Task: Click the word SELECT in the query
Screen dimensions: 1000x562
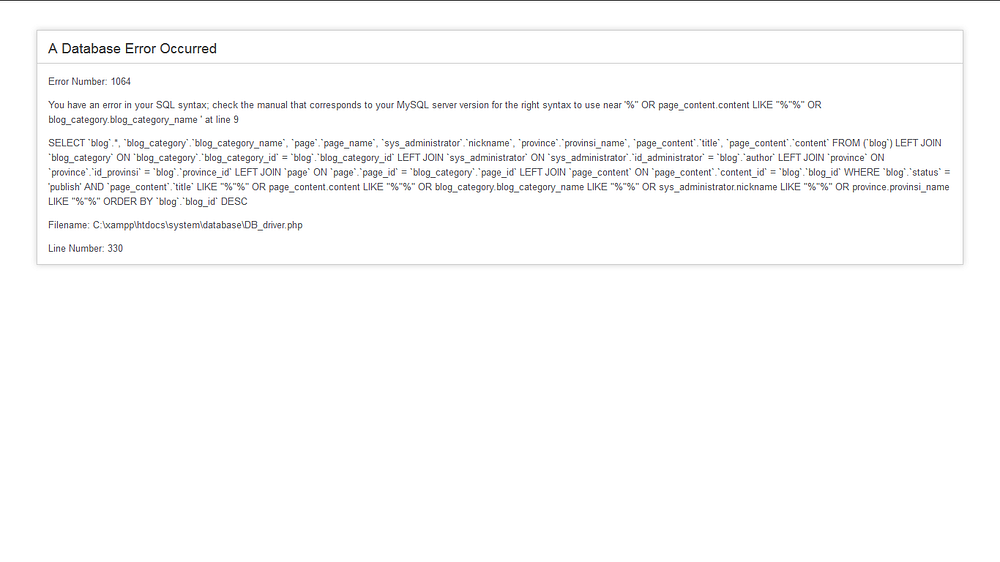Action: pyautogui.click(x=66, y=144)
